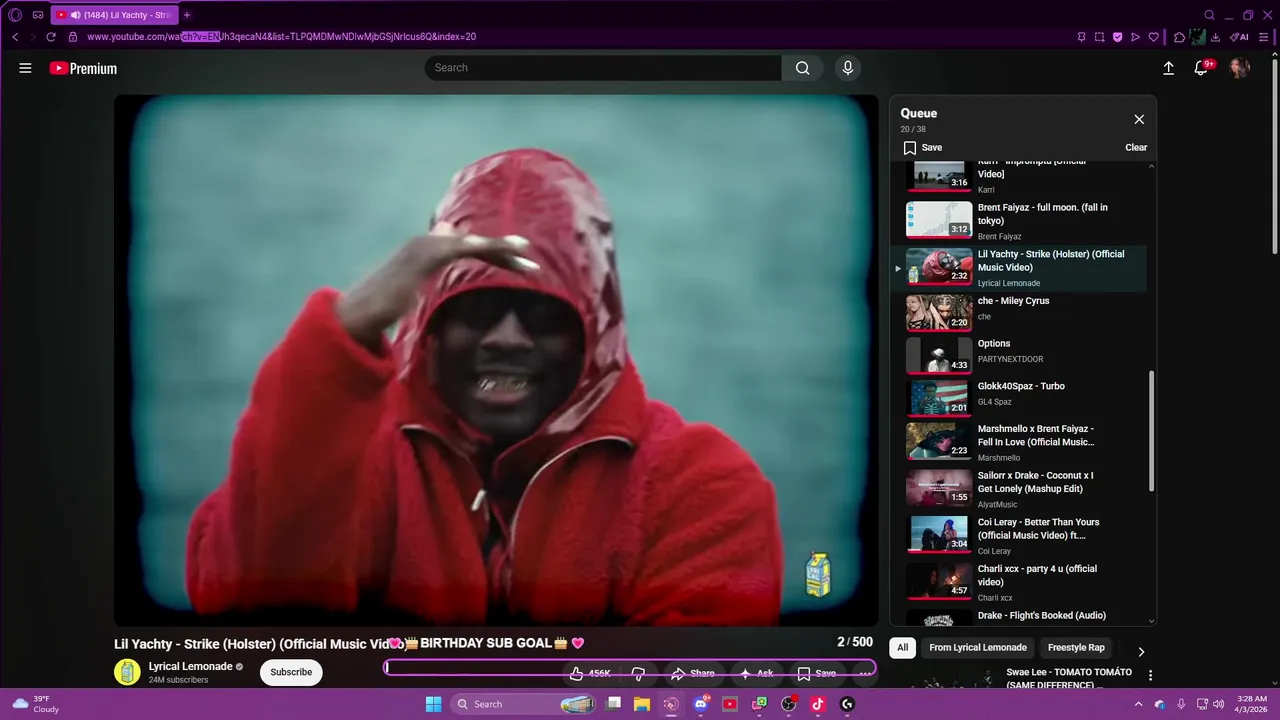This screenshot has width=1280, height=720.
Task: Click the queue panel scrollbar
Action: (1151, 431)
